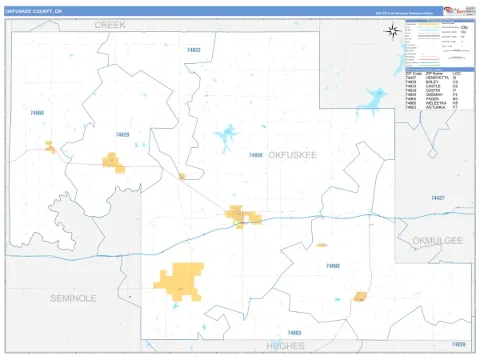Click the OKEMAH row in the ZIP index

point(440,95)
